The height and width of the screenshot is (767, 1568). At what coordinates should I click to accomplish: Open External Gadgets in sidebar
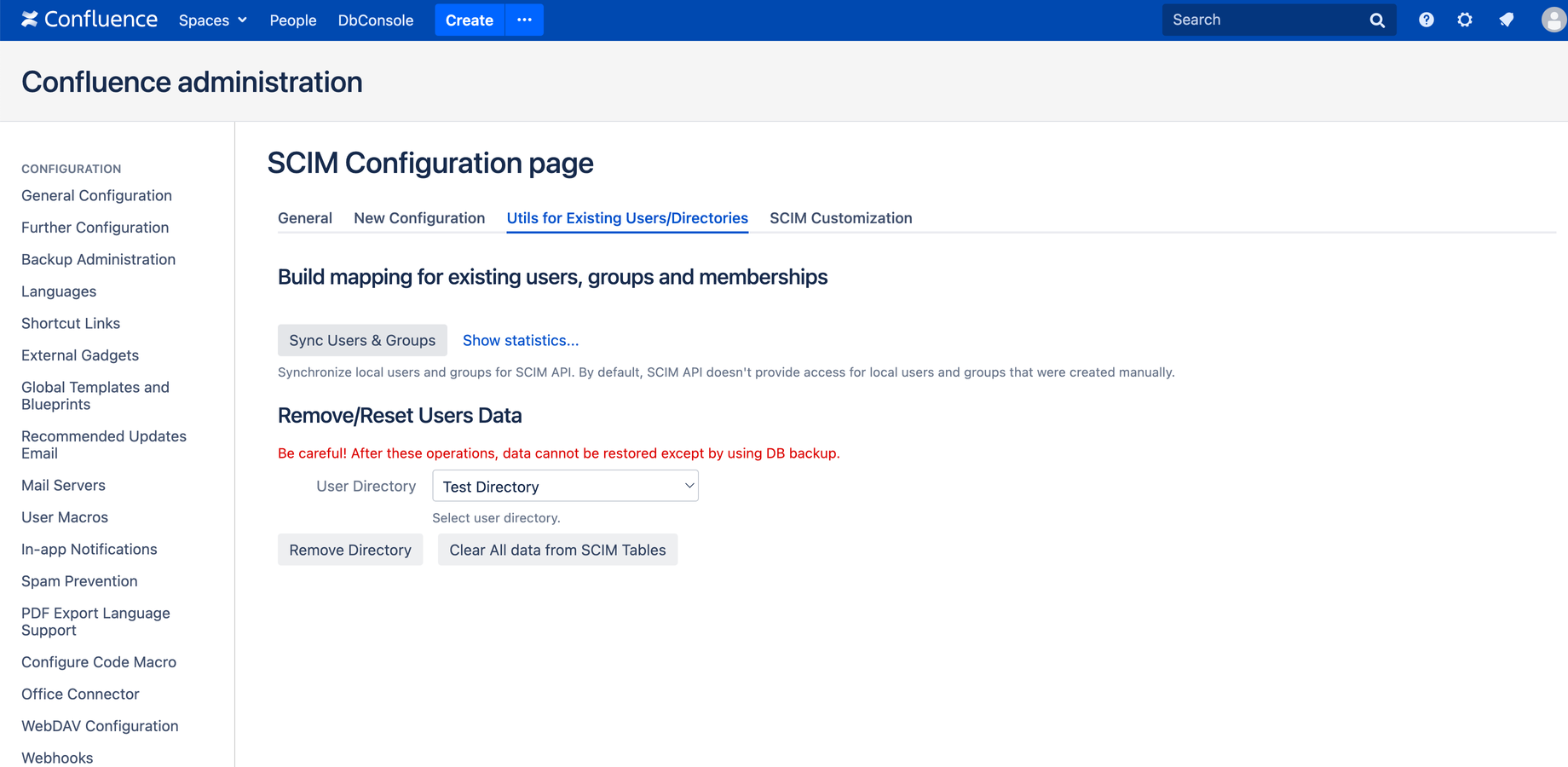click(80, 355)
